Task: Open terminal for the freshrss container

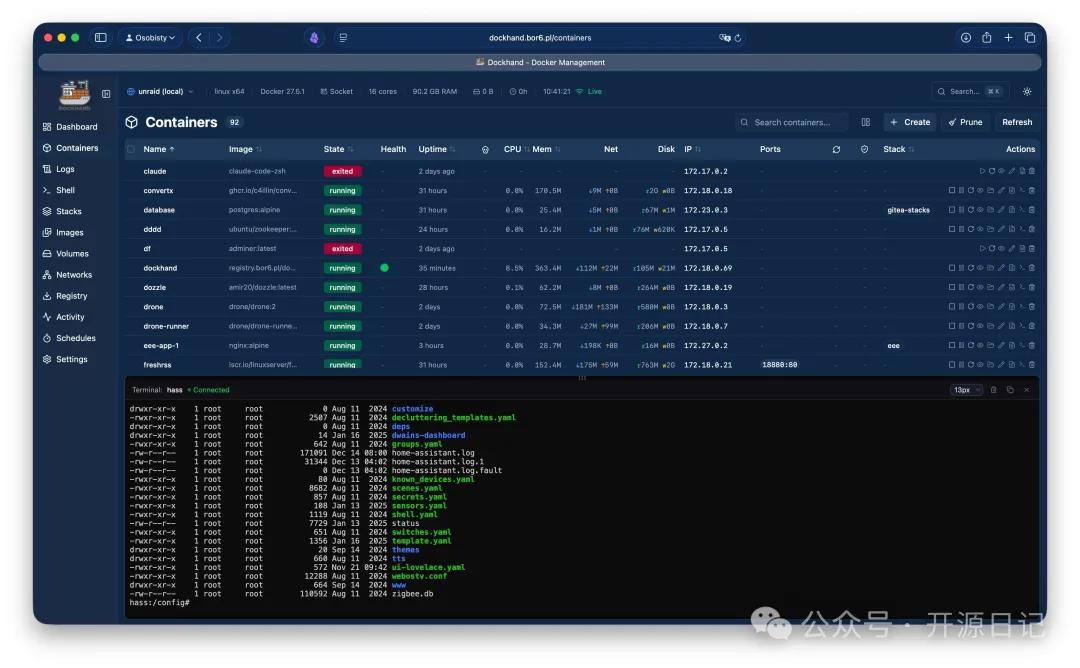Action: (x=1022, y=364)
